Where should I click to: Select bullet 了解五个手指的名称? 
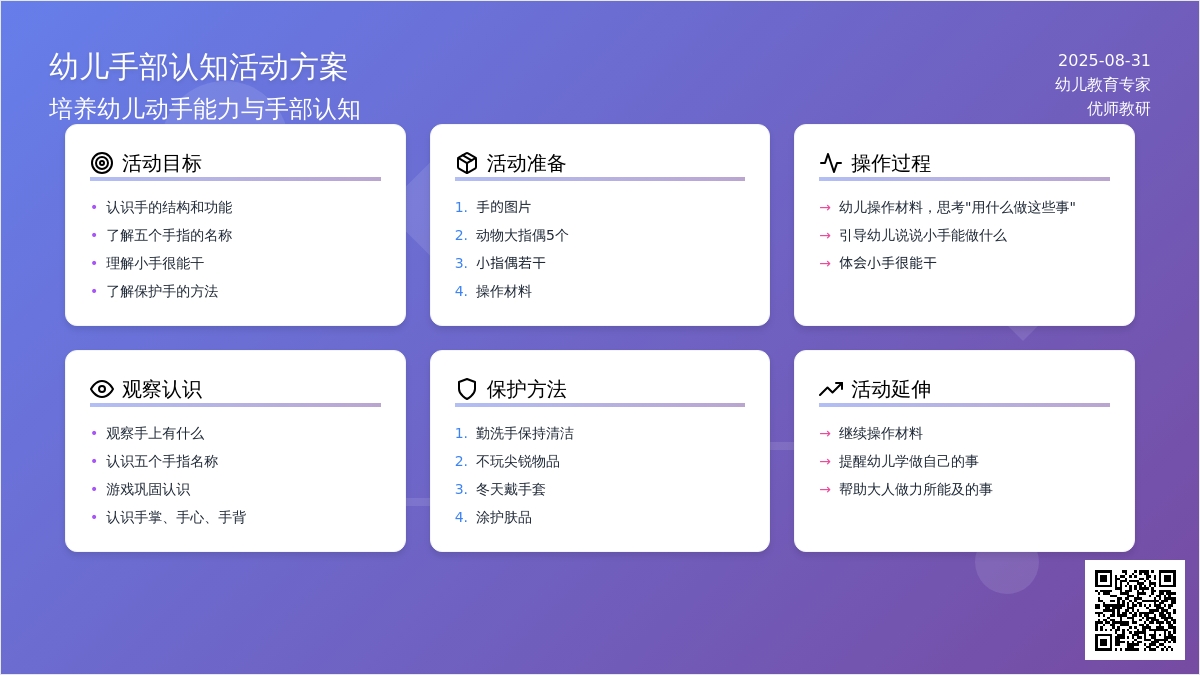(x=169, y=235)
